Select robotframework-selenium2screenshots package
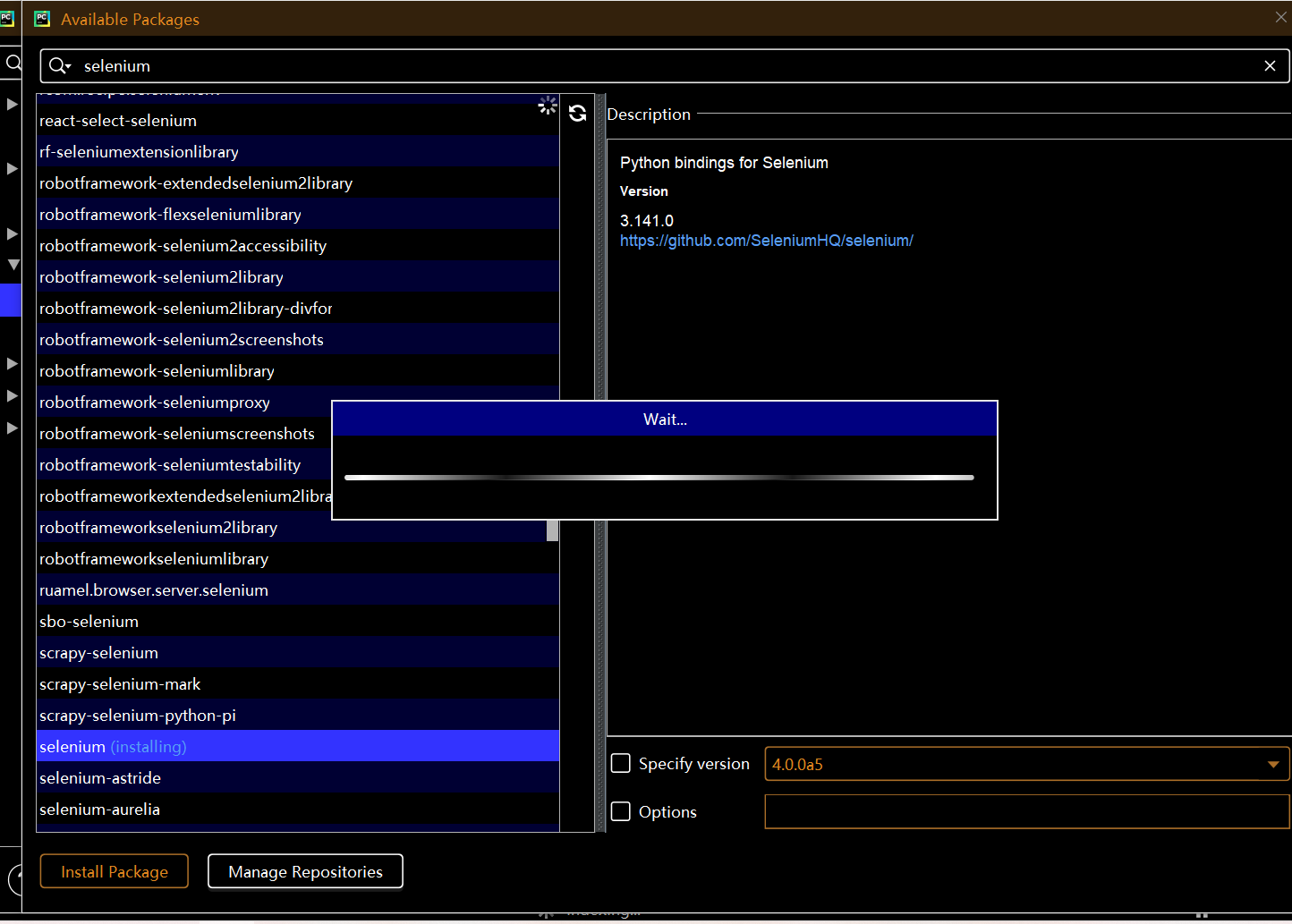 coord(298,339)
